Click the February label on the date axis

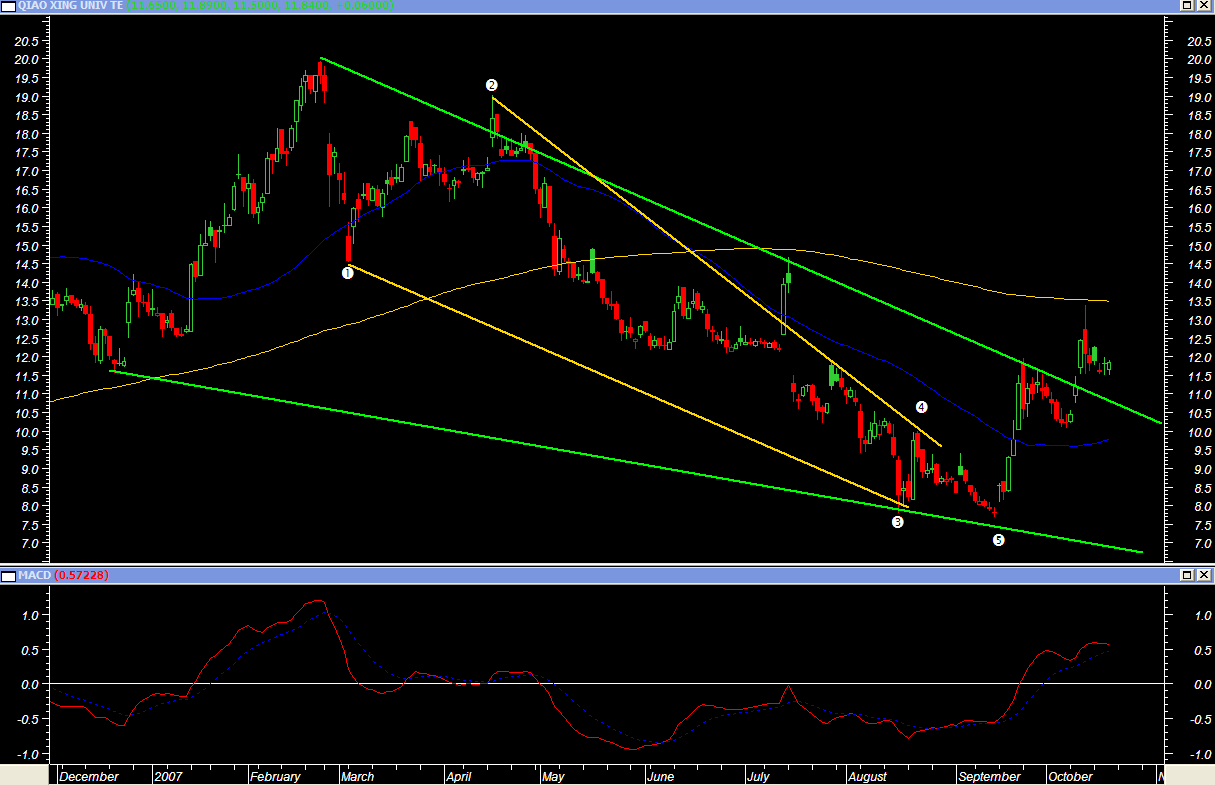click(x=276, y=776)
